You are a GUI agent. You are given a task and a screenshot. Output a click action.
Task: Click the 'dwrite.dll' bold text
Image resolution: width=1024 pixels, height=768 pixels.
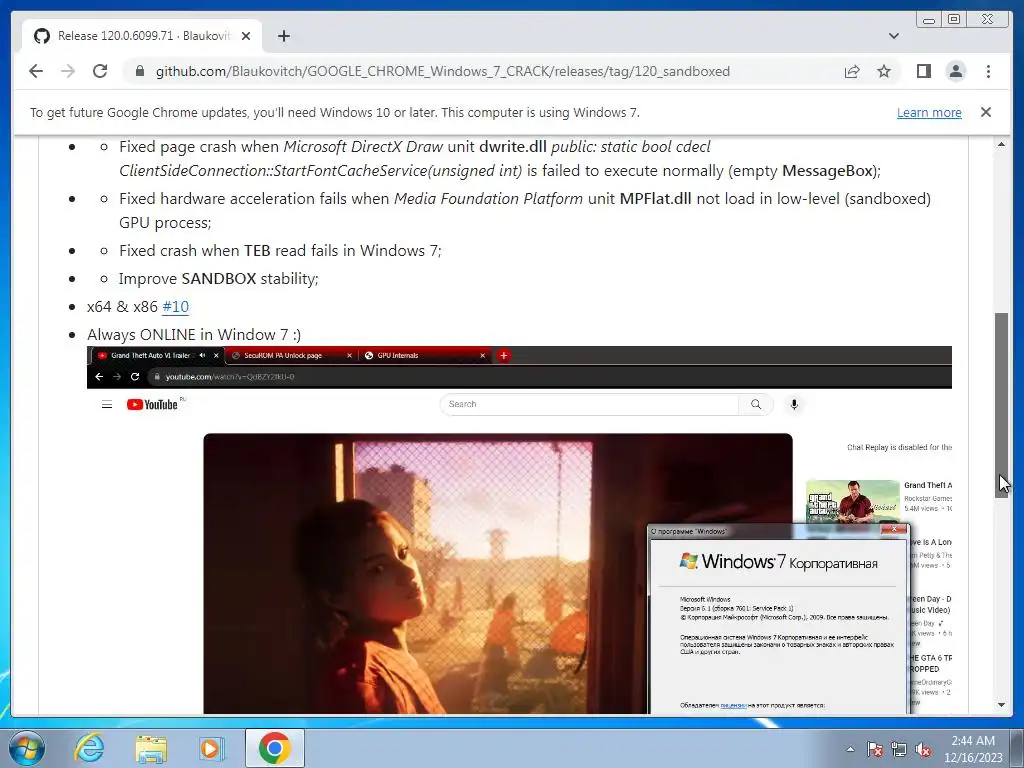(513, 146)
